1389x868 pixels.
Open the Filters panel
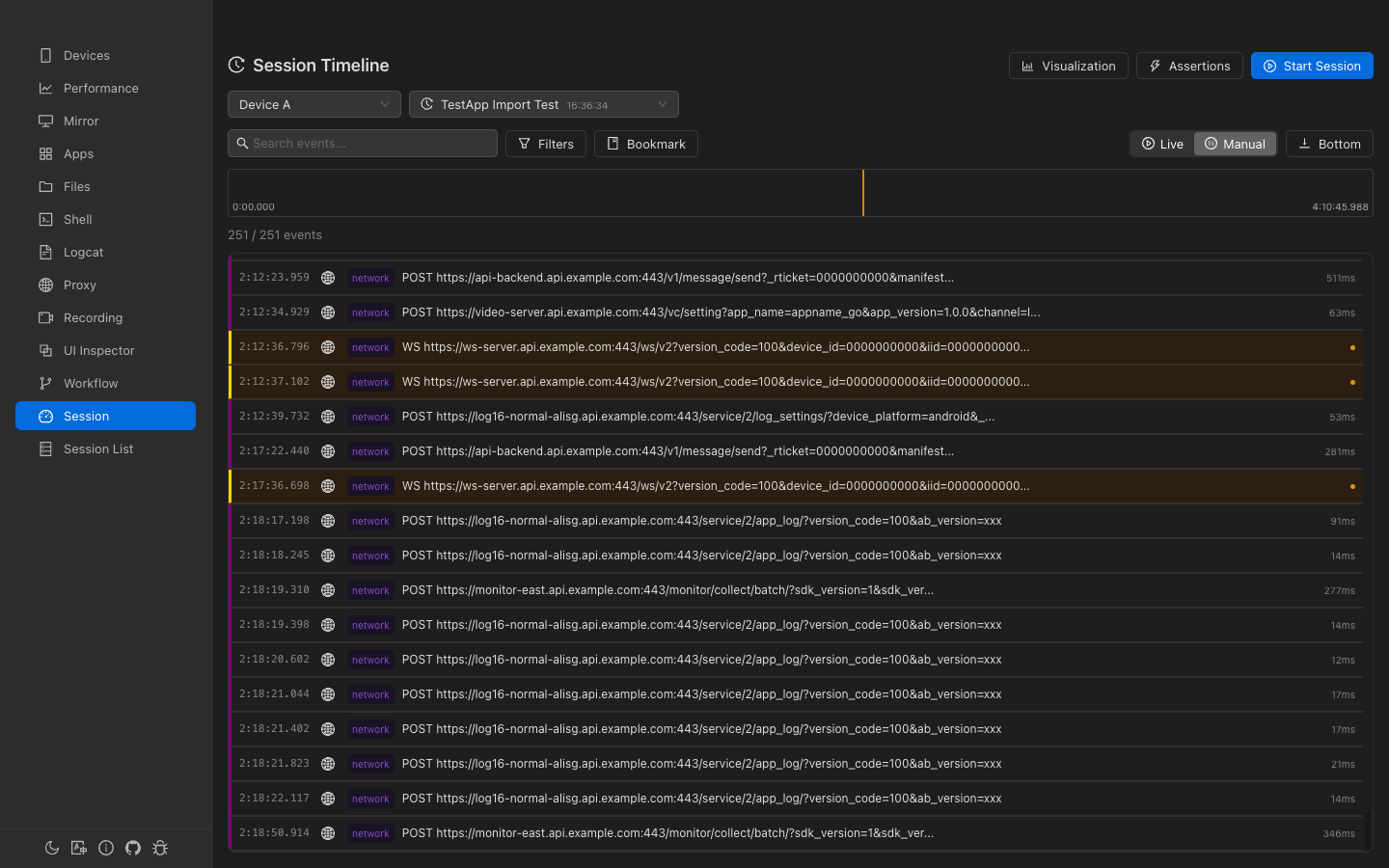coord(546,143)
